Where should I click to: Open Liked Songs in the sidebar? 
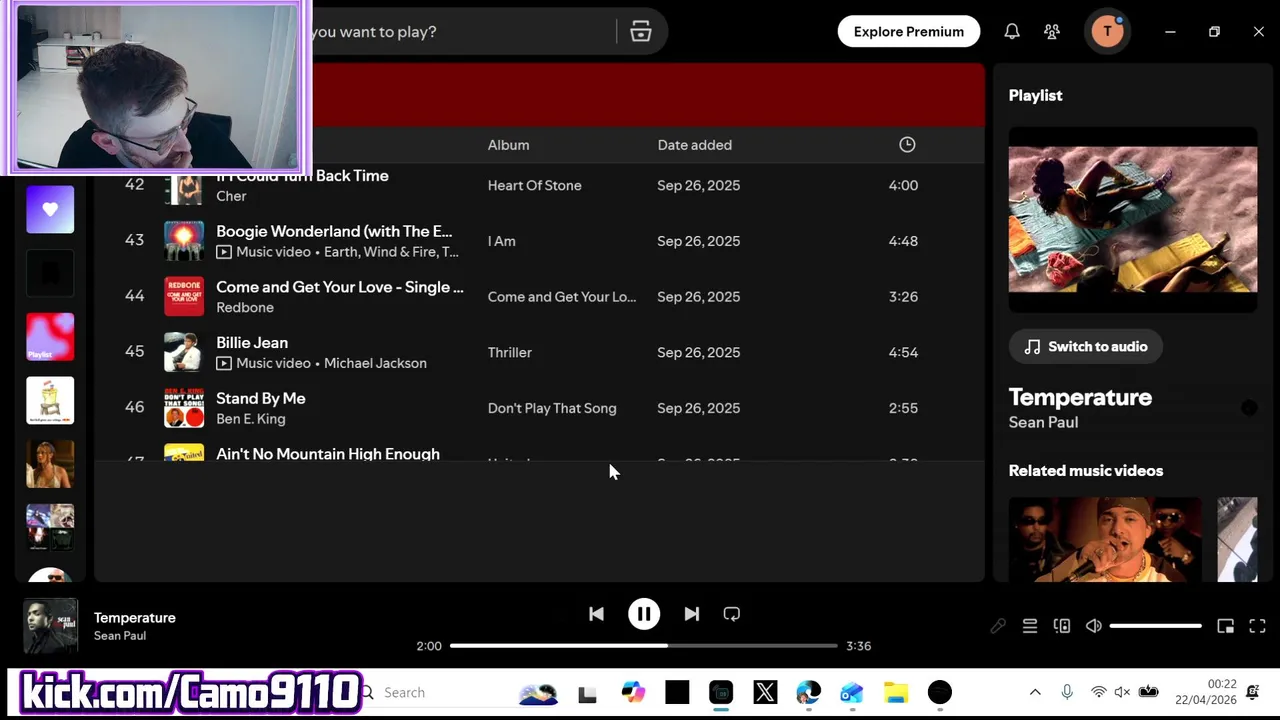tap(50, 210)
